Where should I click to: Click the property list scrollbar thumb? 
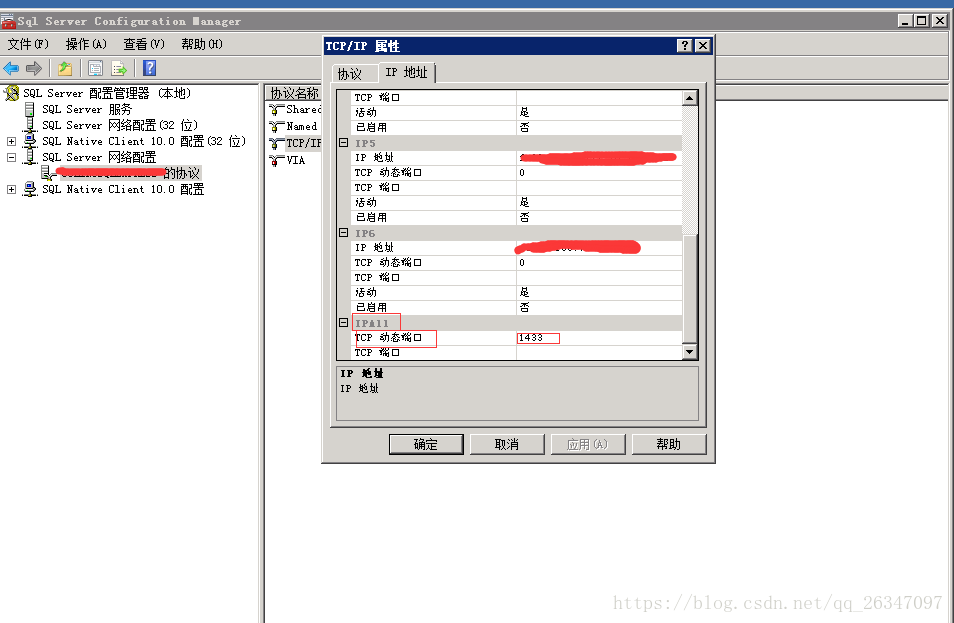point(689,288)
